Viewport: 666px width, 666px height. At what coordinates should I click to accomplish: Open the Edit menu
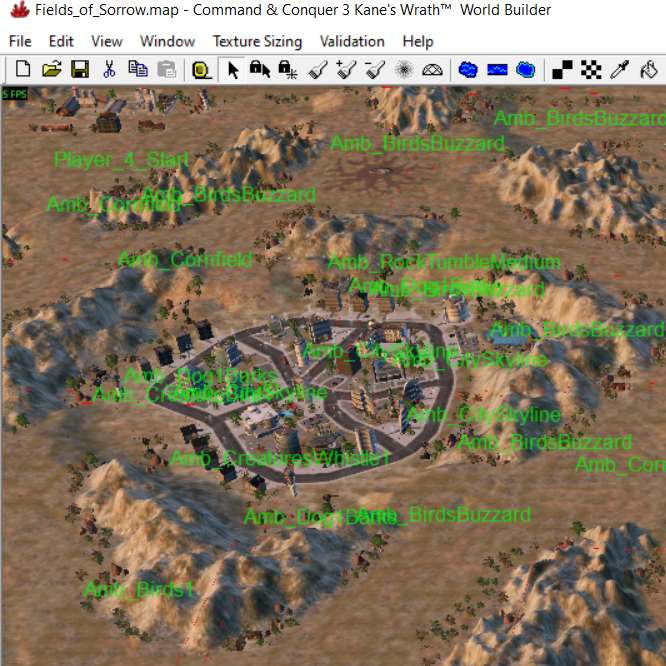pos(61,41)
